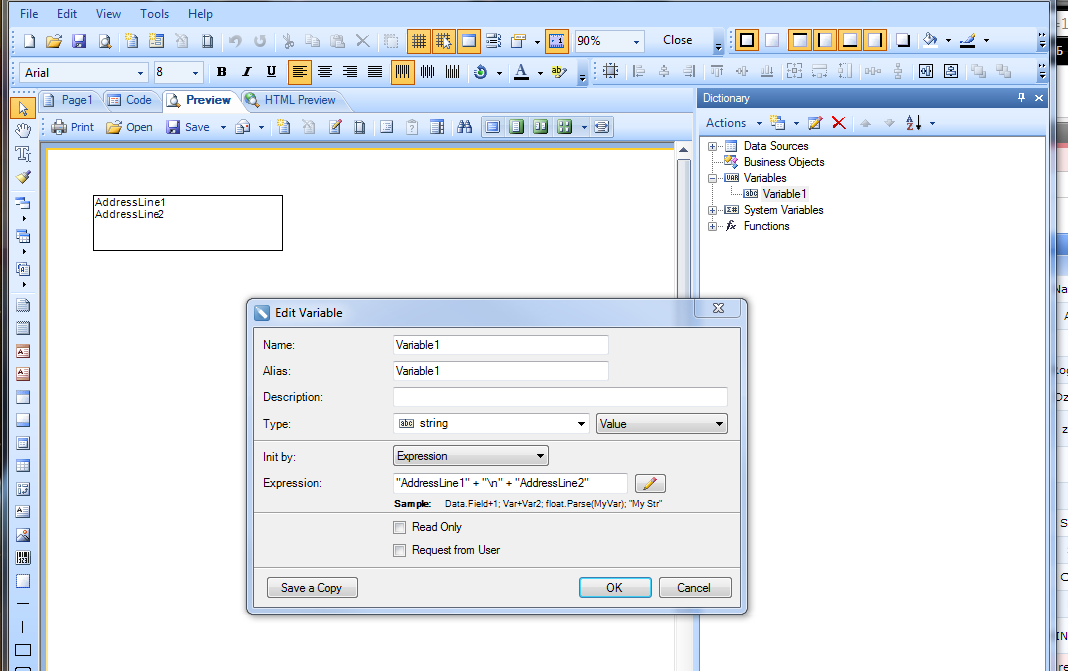Click the New report icon
1068x671 pixels.
click(29, 41)
